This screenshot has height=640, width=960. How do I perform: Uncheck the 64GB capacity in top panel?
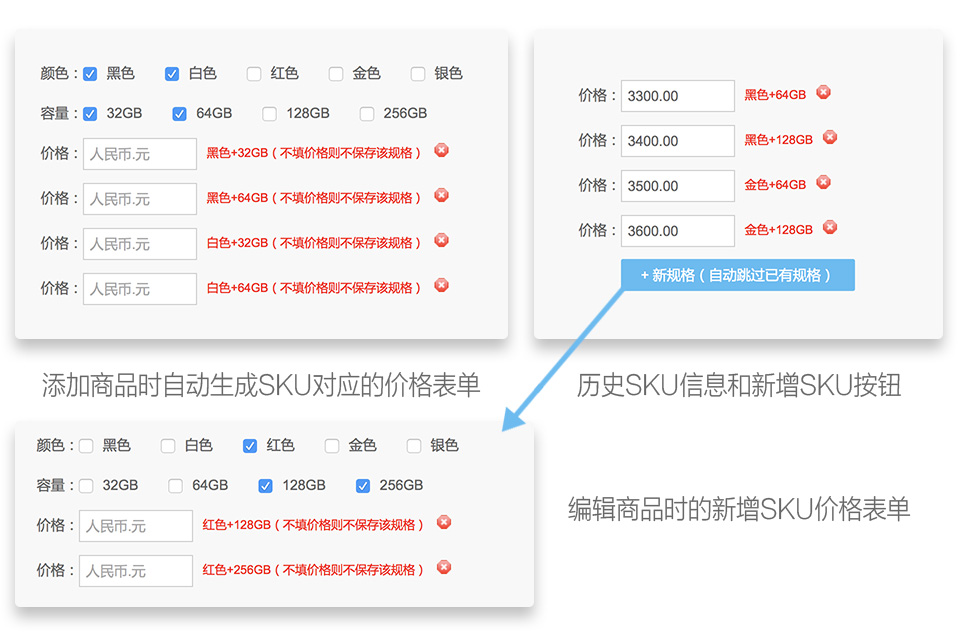(179, 113)
